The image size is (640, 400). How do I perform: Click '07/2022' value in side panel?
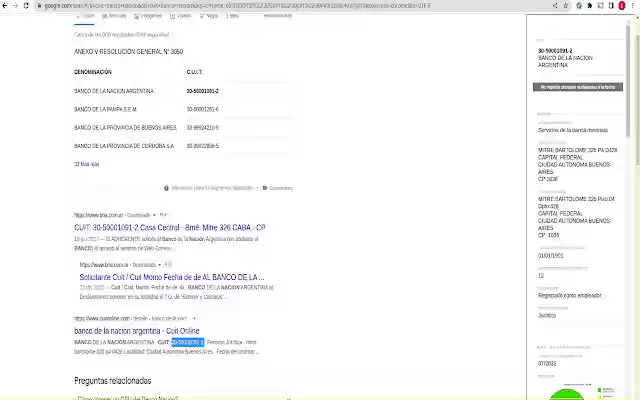547,363
